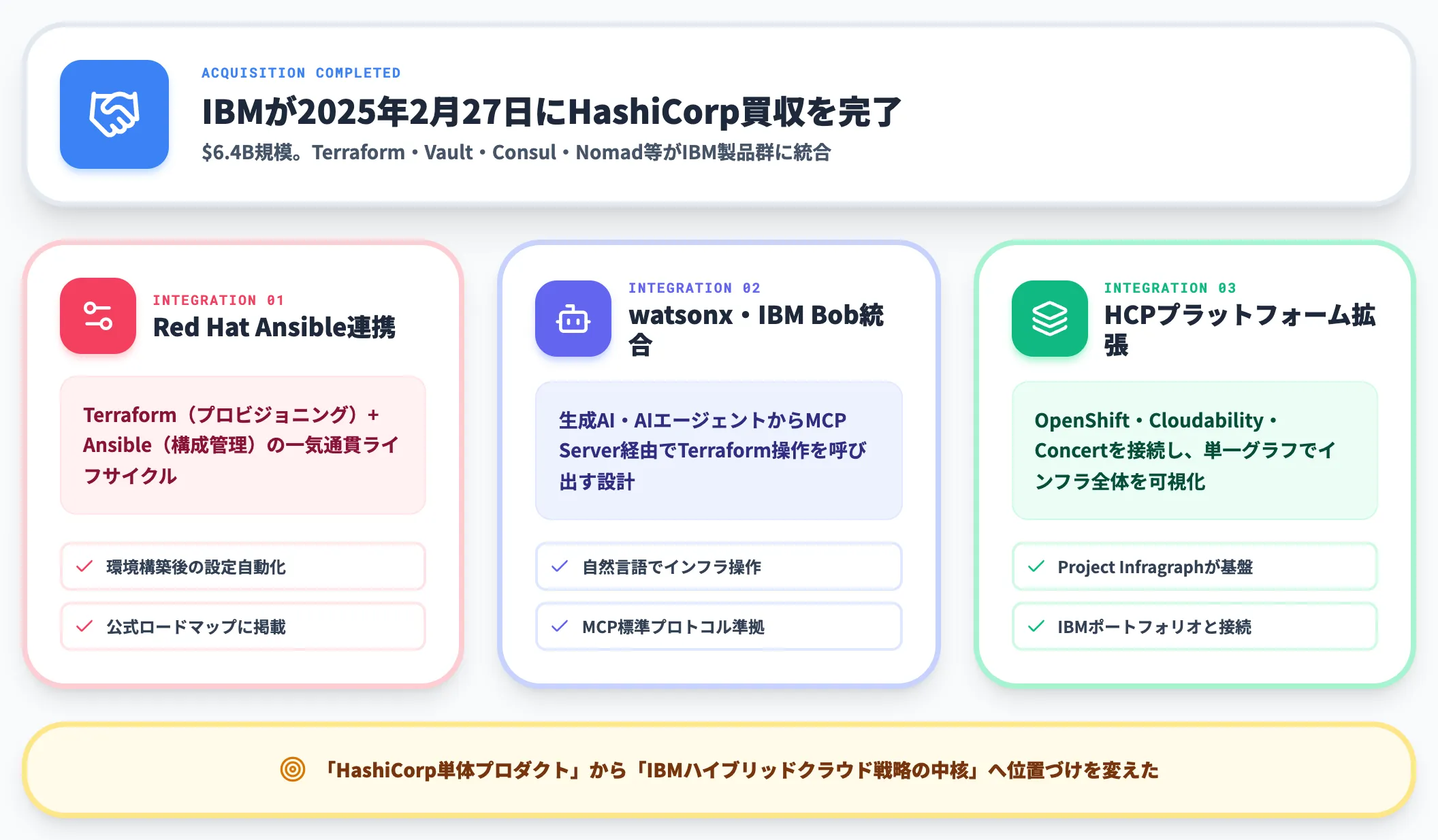The width and height of the screenshot is (1438, 840).
Task: Click the INTEGRATION 02 label
Action: (694, 288)
